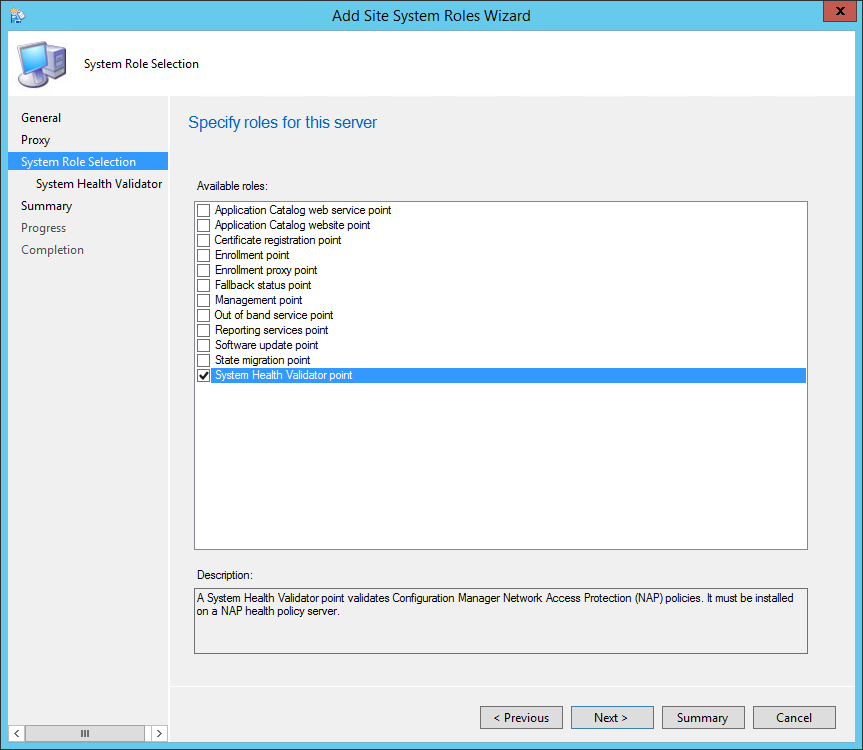
Task: Select Application Catalog website point label
Action: (292, 225)
